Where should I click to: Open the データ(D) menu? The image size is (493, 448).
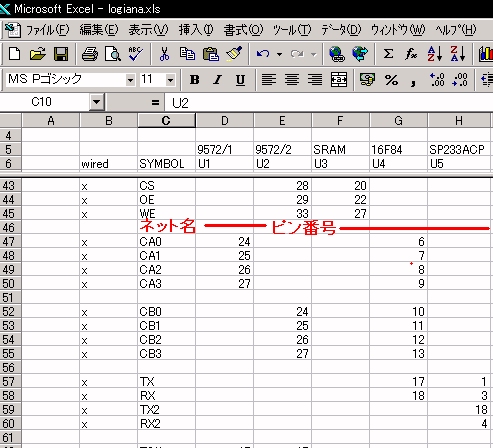click(341, 30)
